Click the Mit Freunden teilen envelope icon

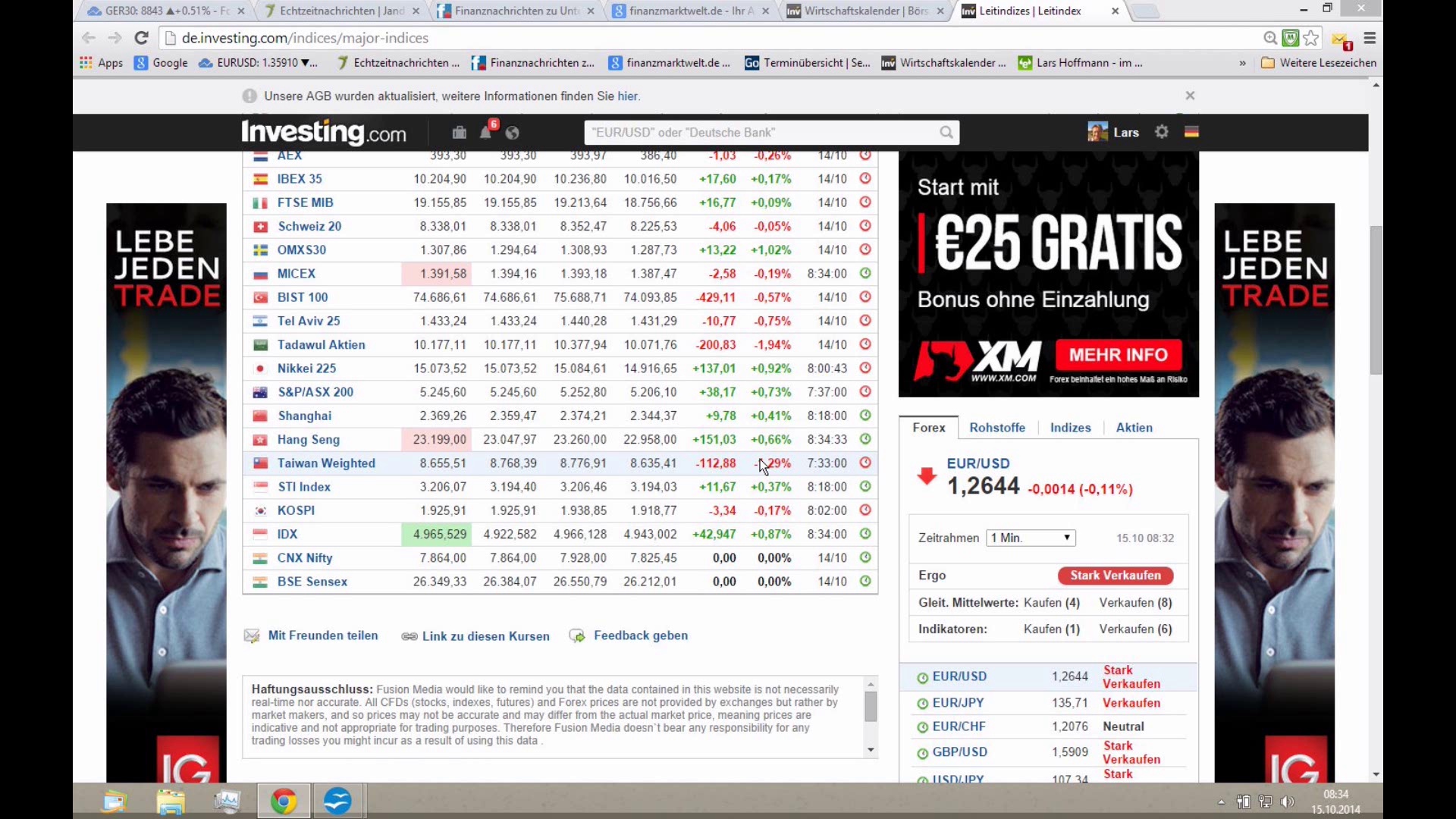(252, 635)
